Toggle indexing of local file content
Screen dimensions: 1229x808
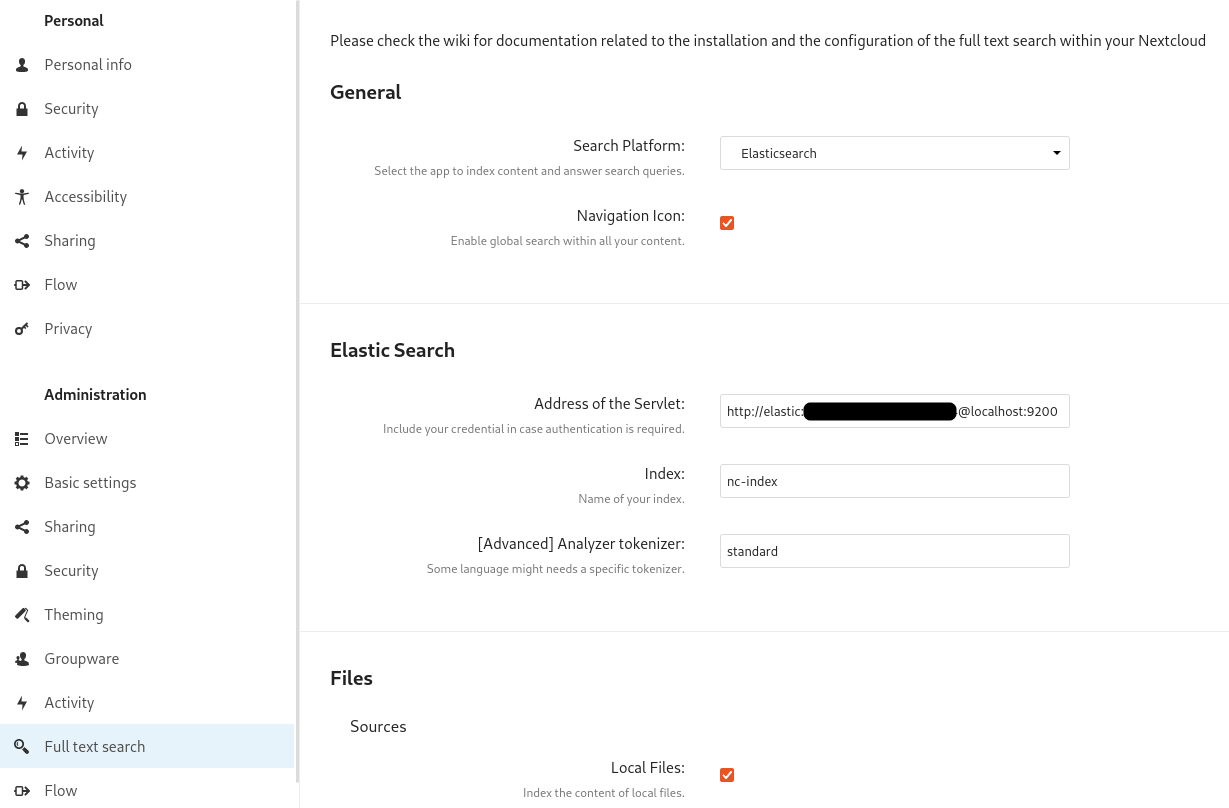click(727, 774)
